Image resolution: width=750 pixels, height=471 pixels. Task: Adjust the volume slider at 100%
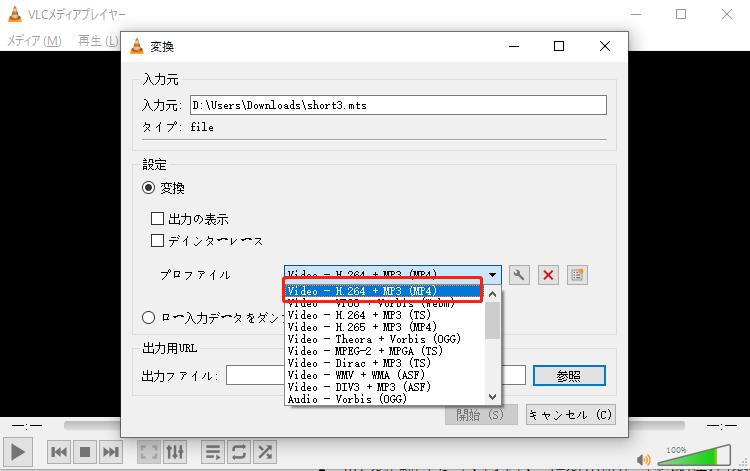point(694,455)
